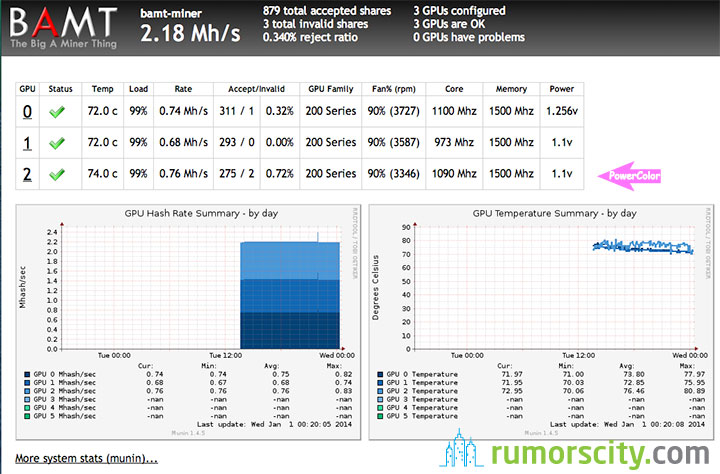Click 293 / 0 accepted shares cell
The image size is (720, 474).
click(236, 142)
